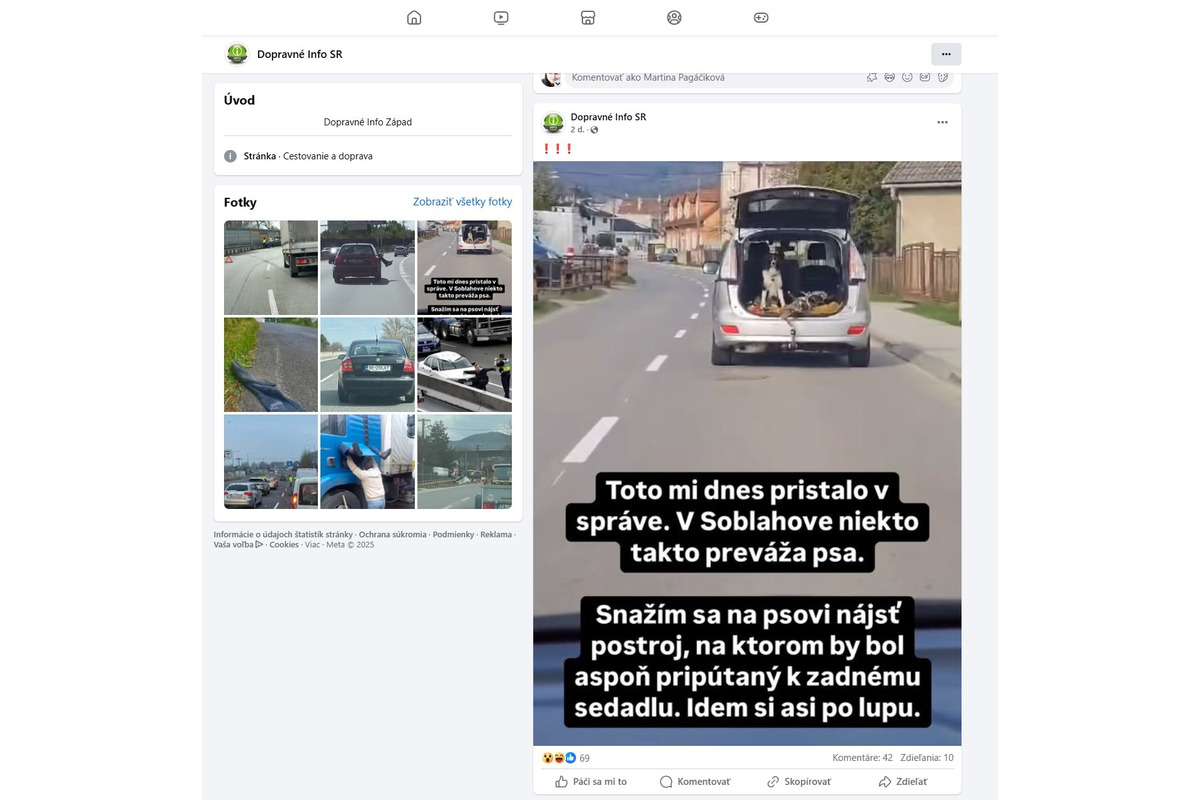This screenshot has width=1200, height=800.
Task: Open the blue truck photo thumbnail
Action: (367, 462)
